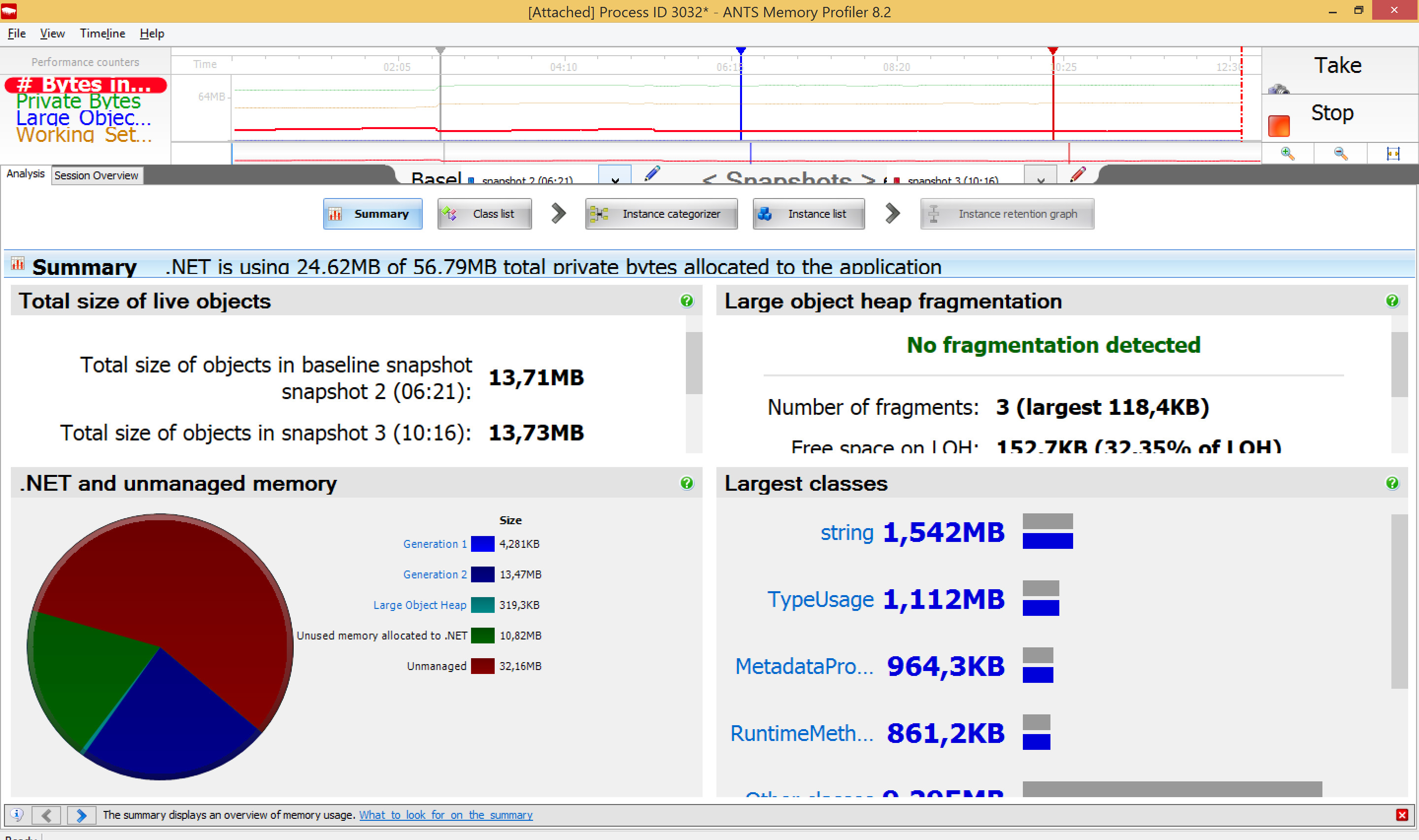The image size is (1419, 840).
Task: Open the View menu
Action: tap(52, 34)
